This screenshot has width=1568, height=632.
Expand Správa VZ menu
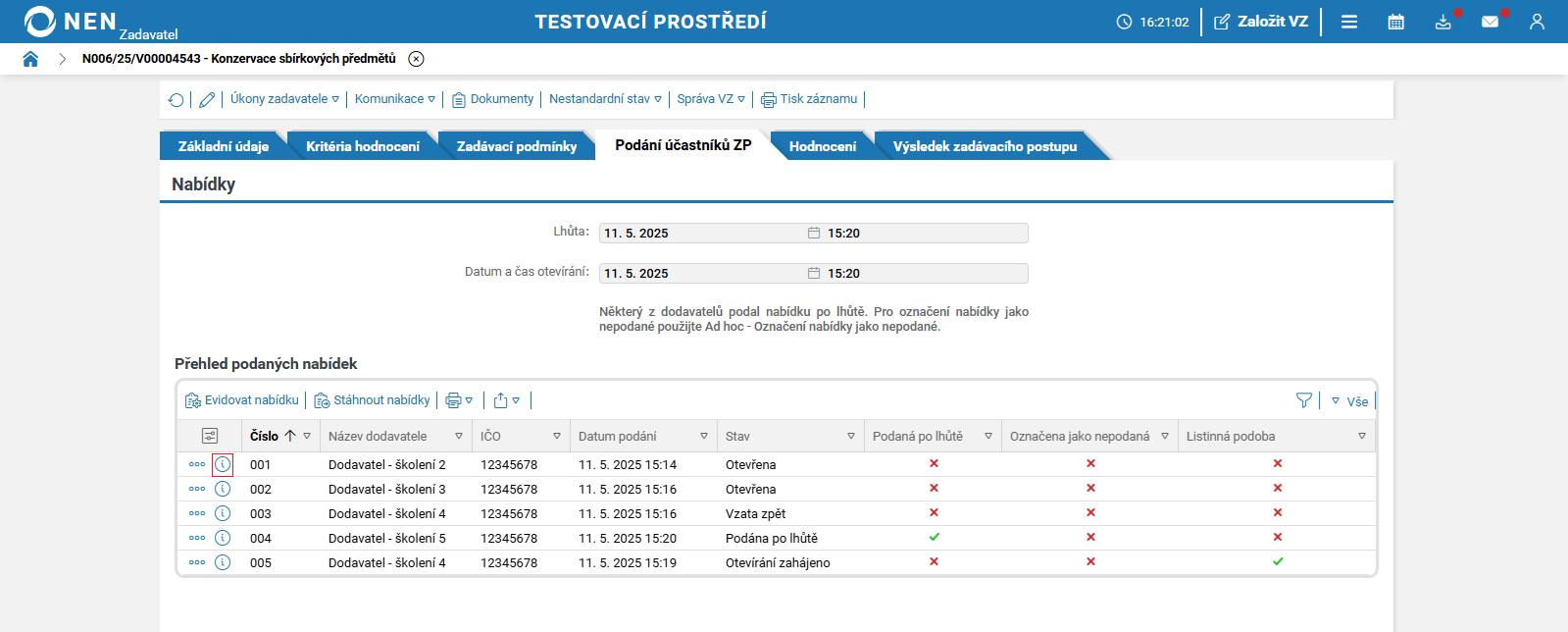coord(711,99)
